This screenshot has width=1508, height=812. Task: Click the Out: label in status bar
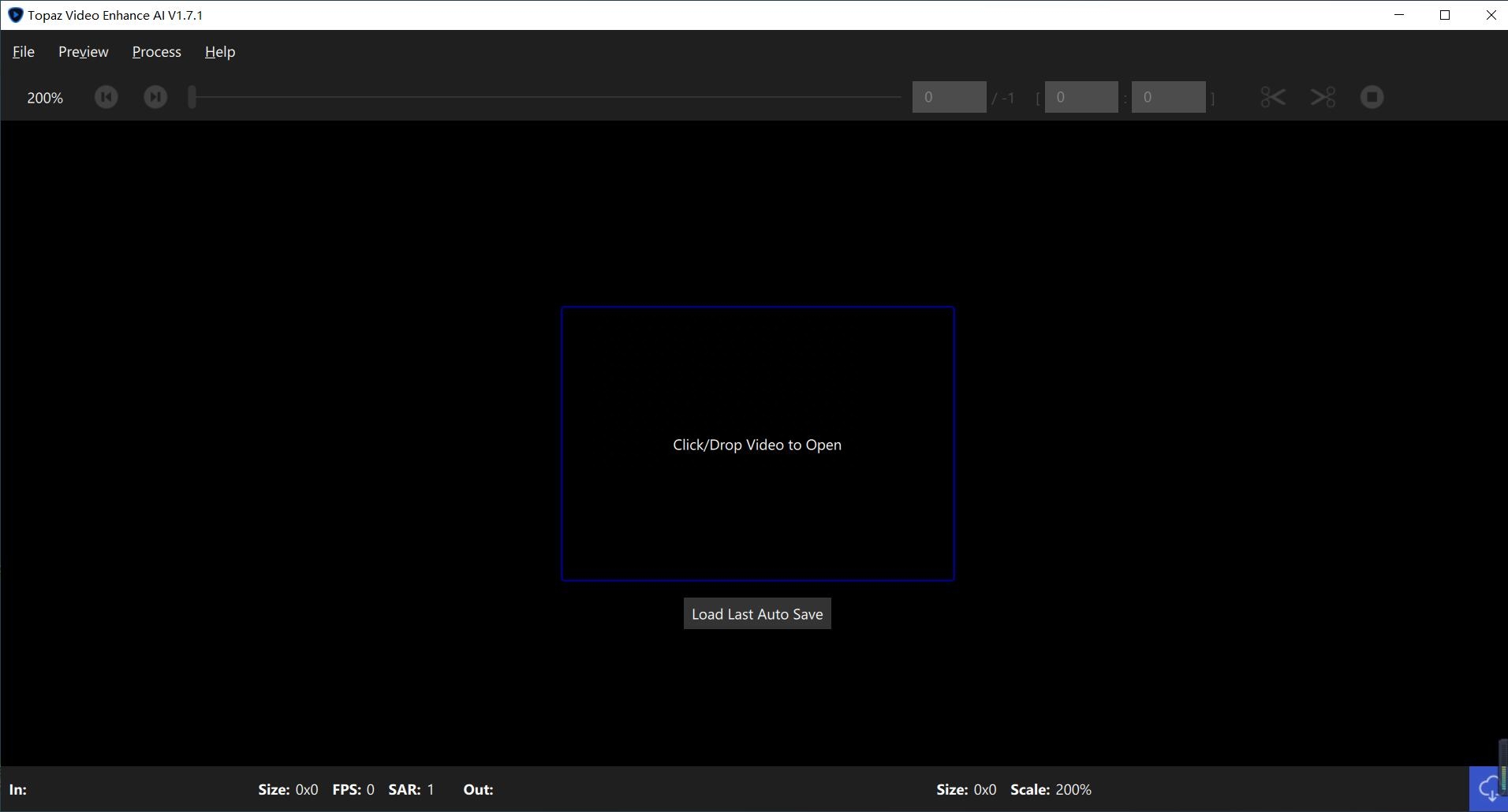coord(478,789)
